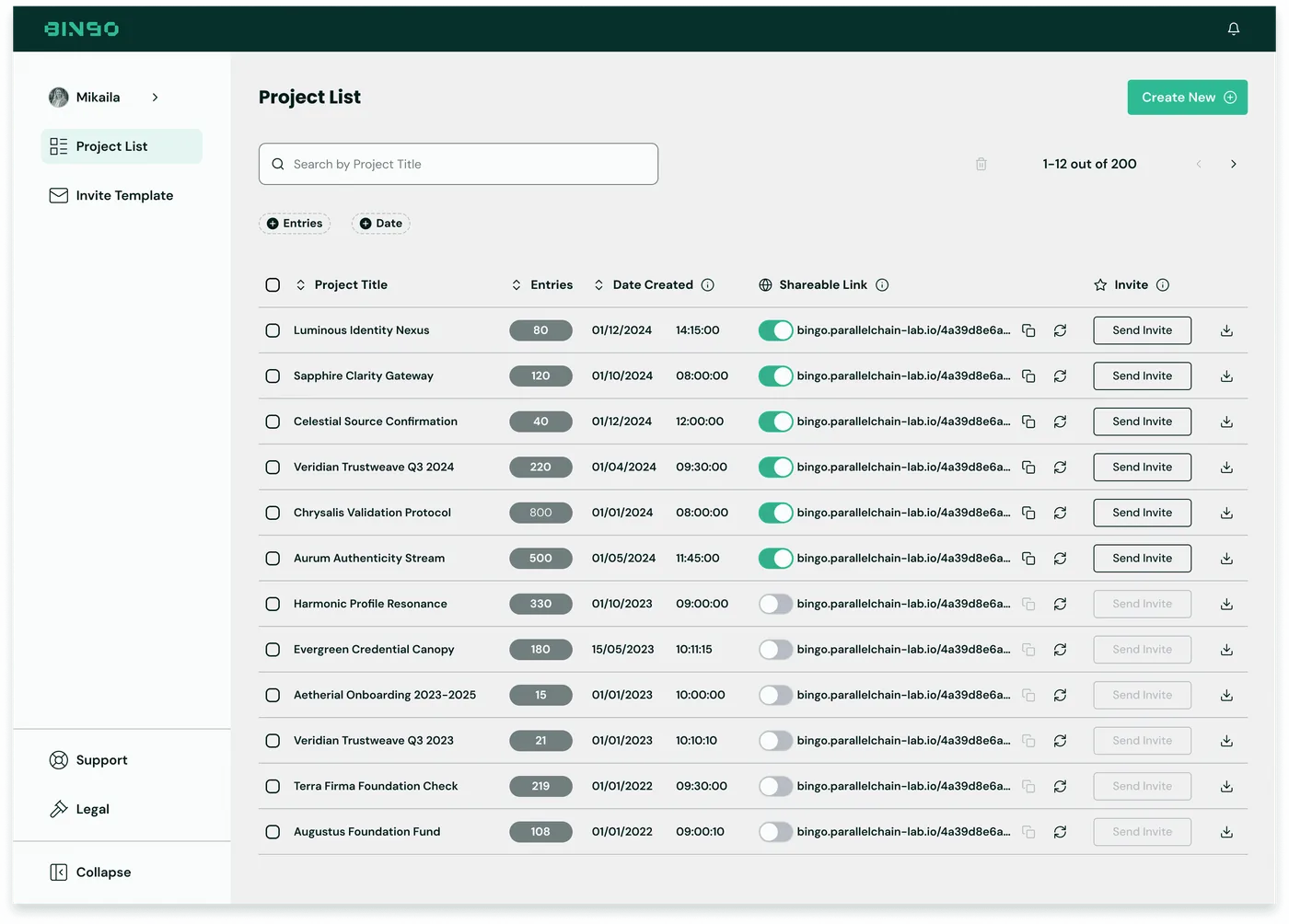This screenshot has width=1289, height=924.
Task: Enable shareable link for Aetherial Onboarding 2023-2025
Action: [775, 695]
